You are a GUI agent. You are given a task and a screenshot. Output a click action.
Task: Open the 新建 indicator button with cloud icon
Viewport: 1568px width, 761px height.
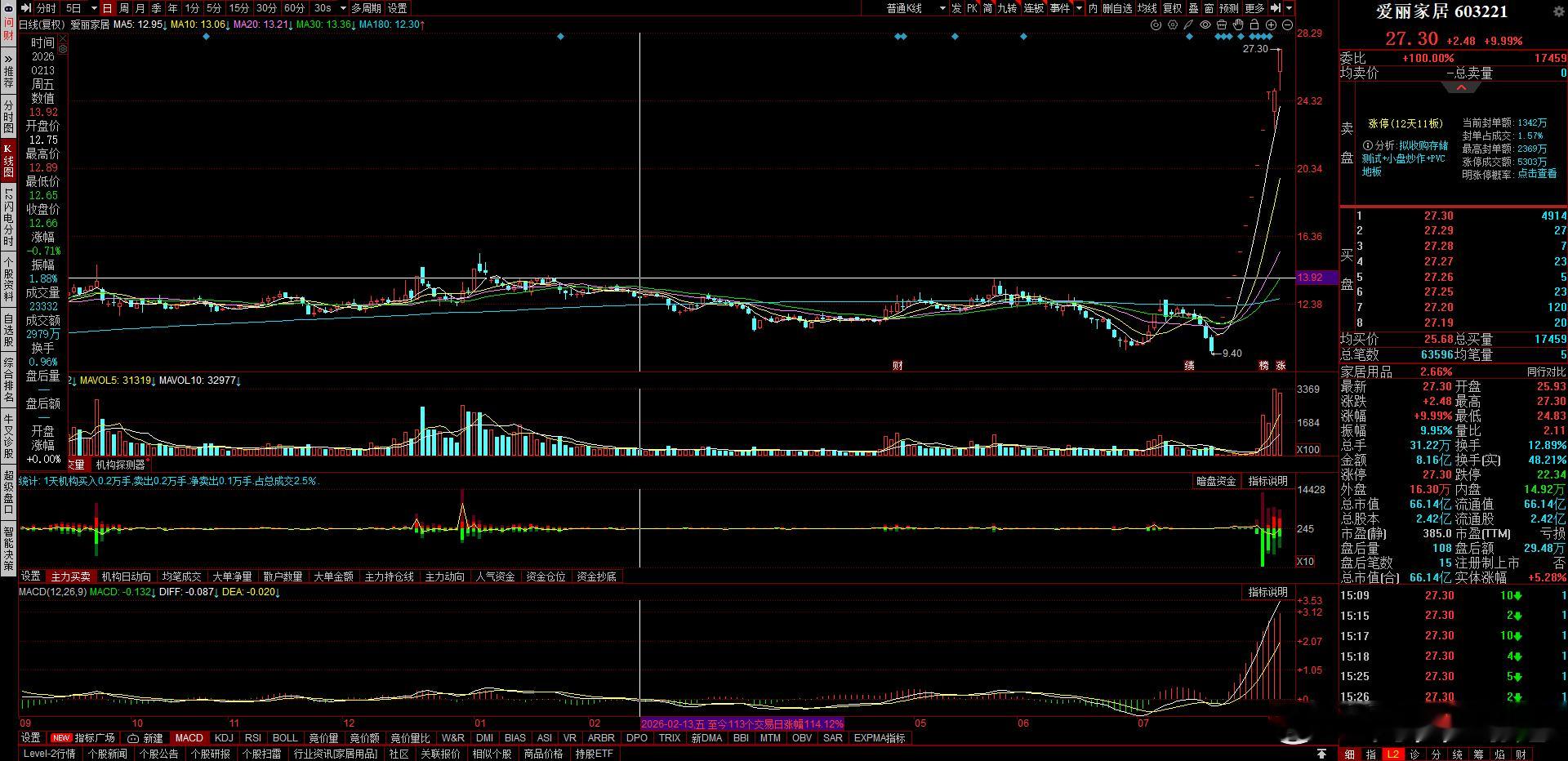pyautogui.click(x=145, y=738)
